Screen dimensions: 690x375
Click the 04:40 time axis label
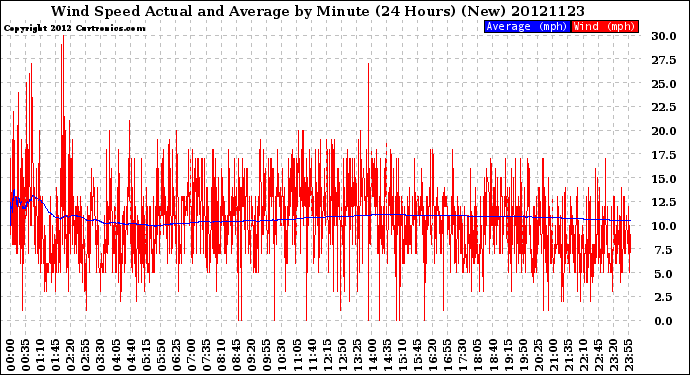[131, 355]
